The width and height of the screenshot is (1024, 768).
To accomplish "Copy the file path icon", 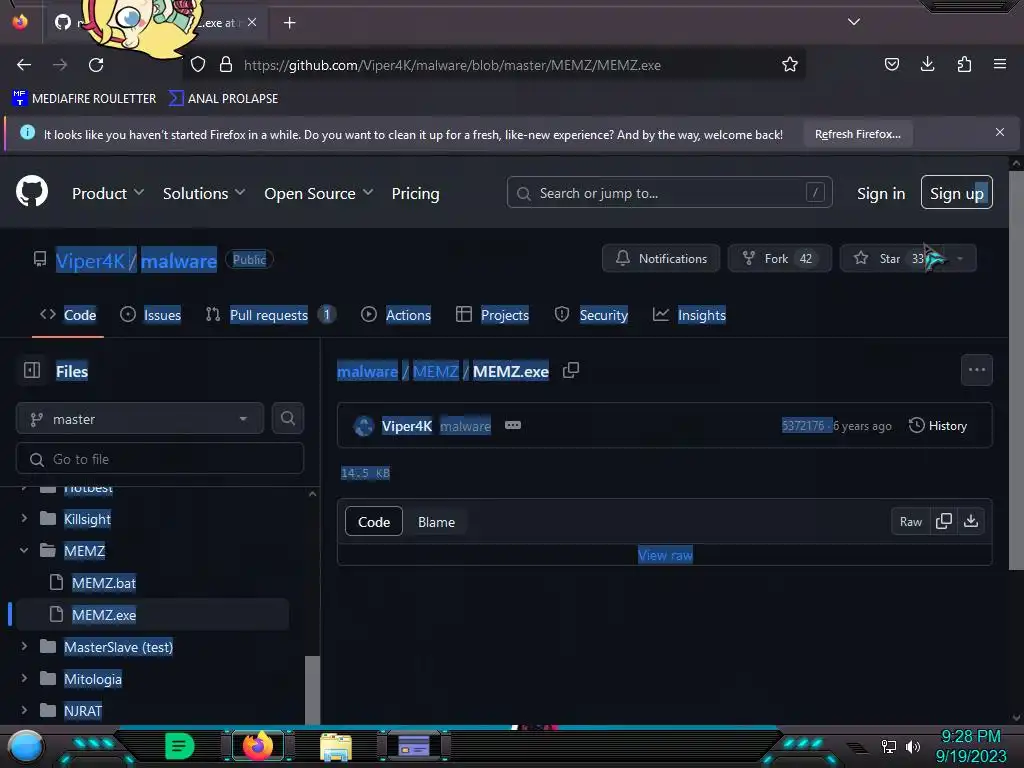I will (x=571, y=370).
